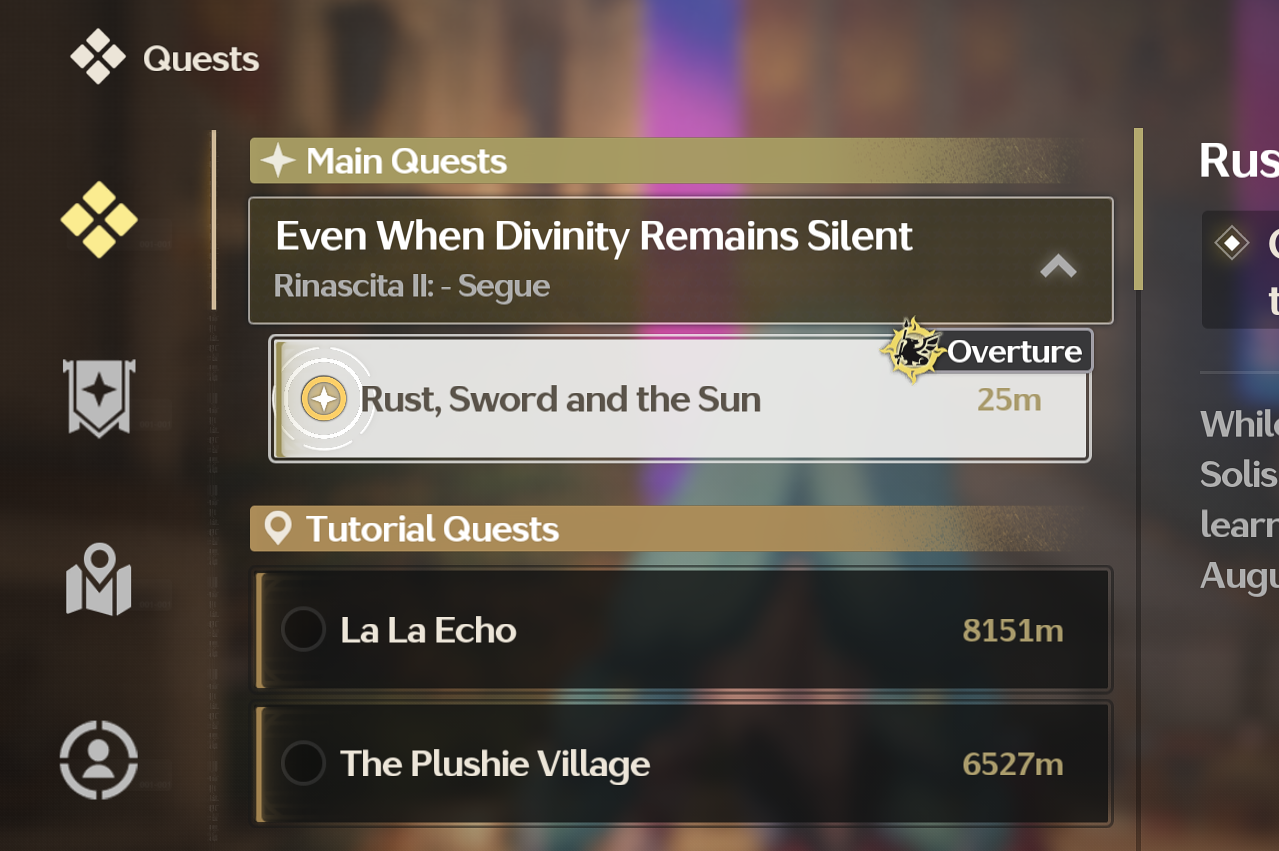Click the Quests logo icon at top
The height and width of the screenshot is (851, 1279).
click(98, 58)
